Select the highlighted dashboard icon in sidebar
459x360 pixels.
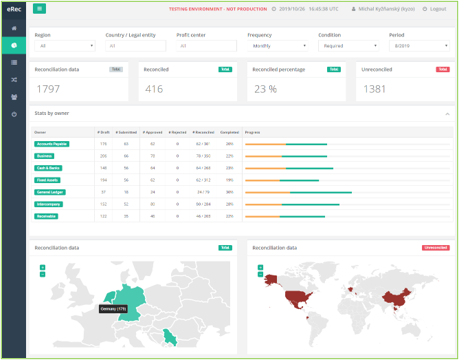click(x=14, y=45)
